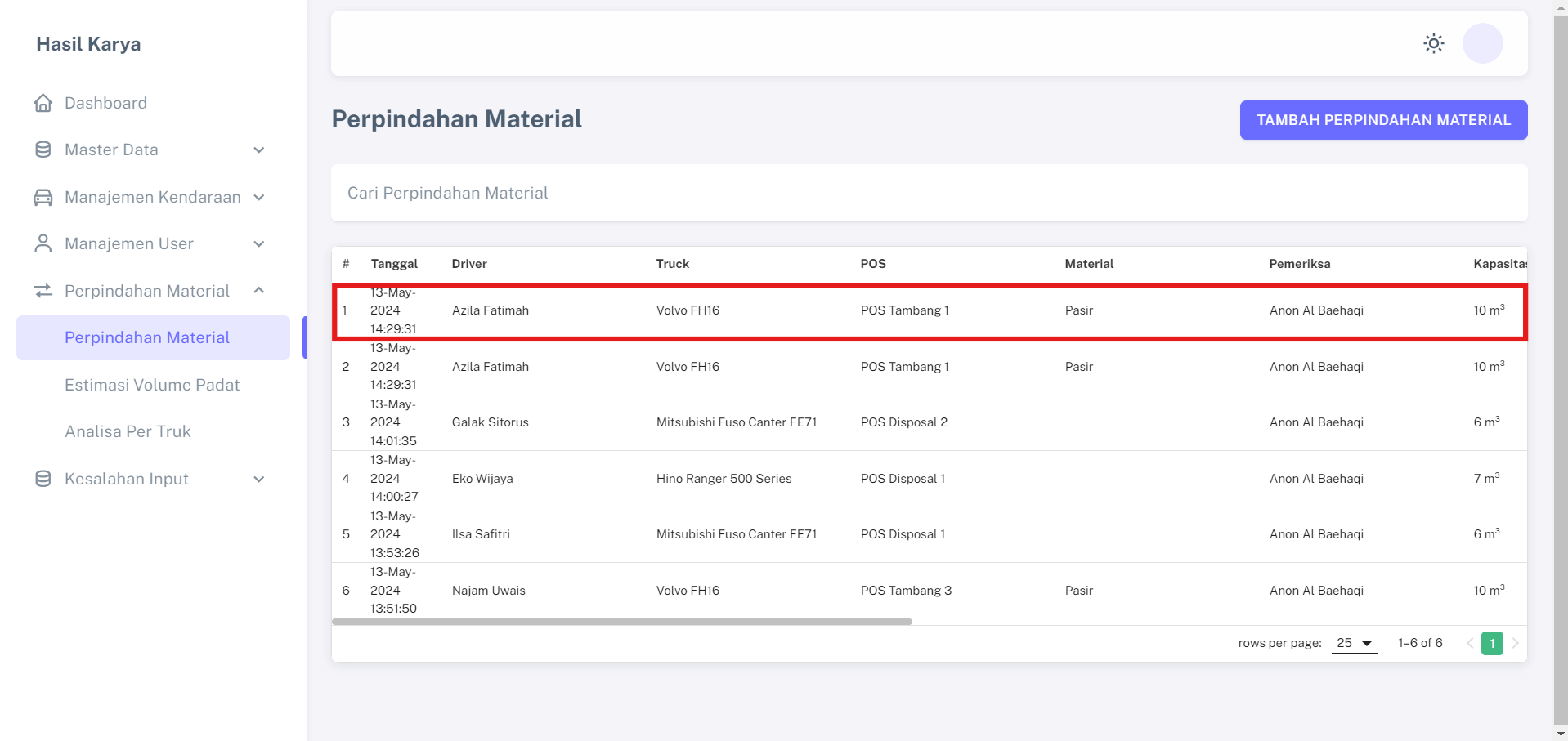1568x741 pixels.
Task: Open Analisa Per Truk submenu item
Action: point(128,431)
